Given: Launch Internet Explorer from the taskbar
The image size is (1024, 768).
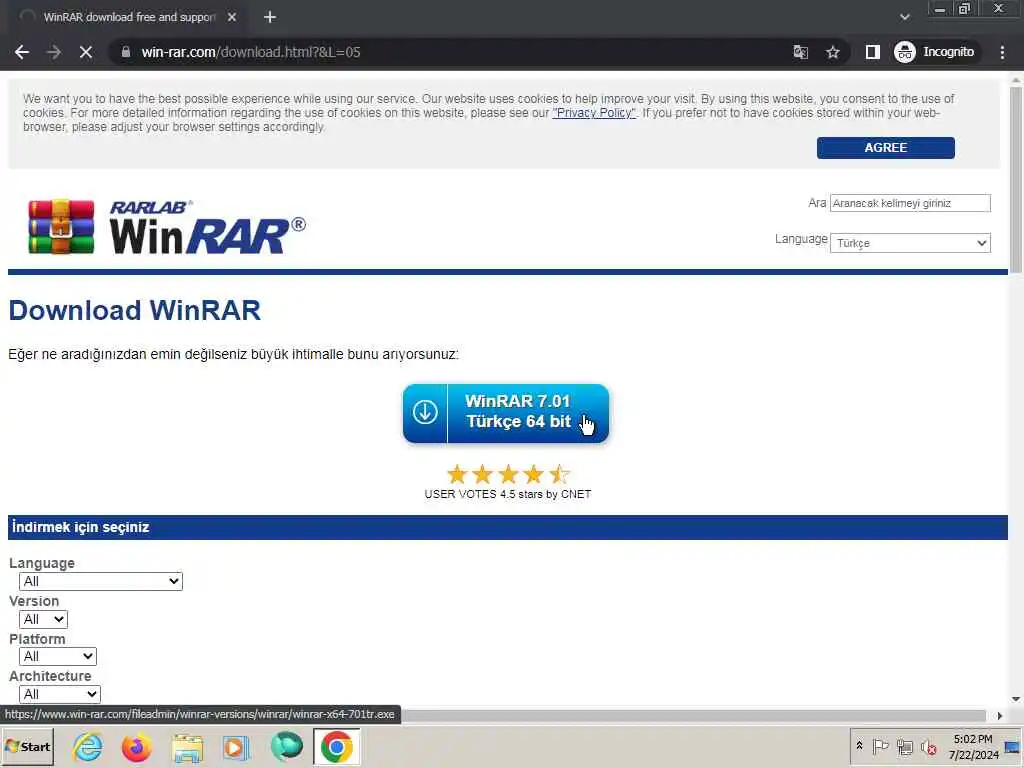Looking at the screenshot, I should tap(88, 747).
